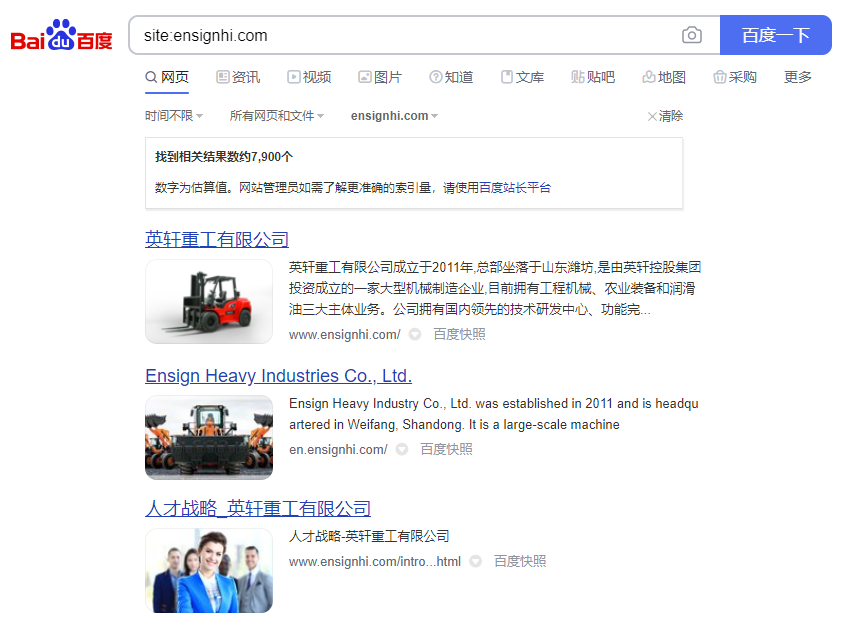Switch to the 地图 tab
Viewport: 843px width, 629px height.
tap(664, 77)
